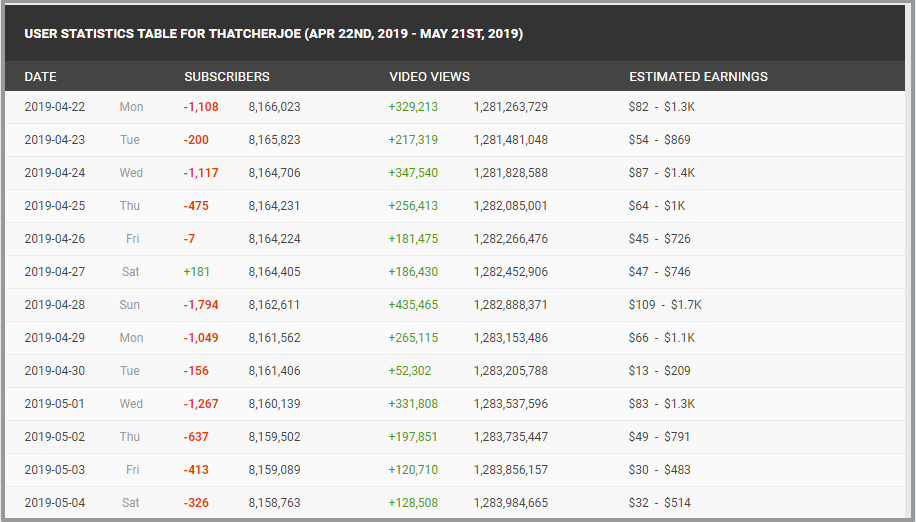The width and height of the screenshot is (916, 522).
Task: Click total views 1,283,984,665
Action: [x=511, y=503]
